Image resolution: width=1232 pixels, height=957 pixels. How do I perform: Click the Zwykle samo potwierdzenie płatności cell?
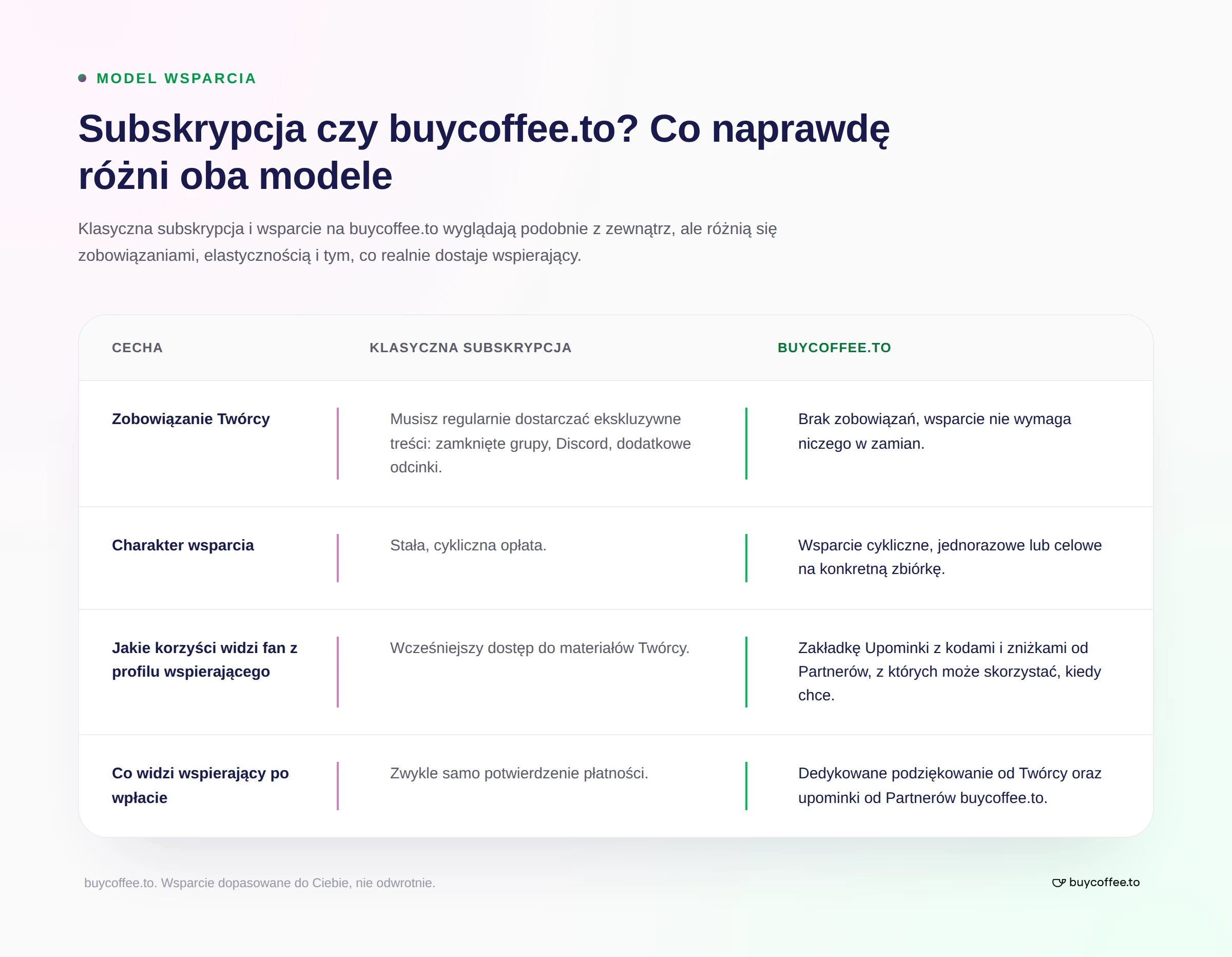(519, 773)
